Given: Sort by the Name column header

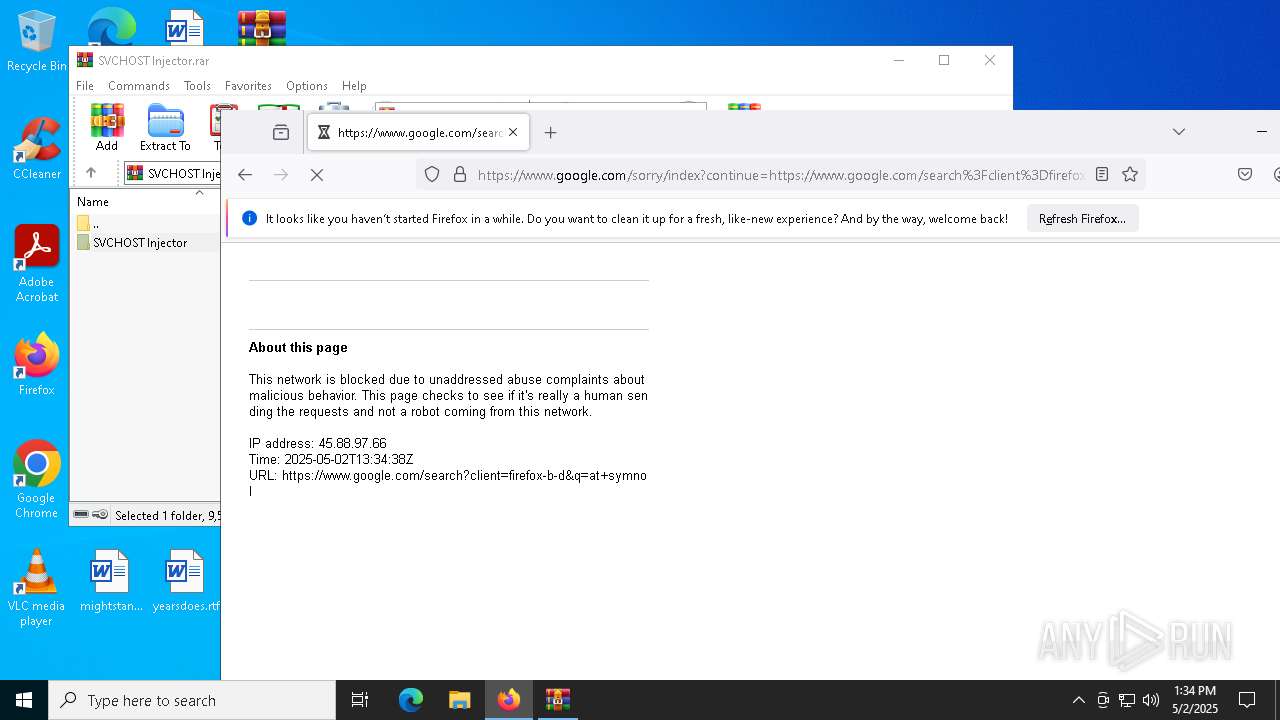Looking at the screenshot, I should (x=93, y=201).
